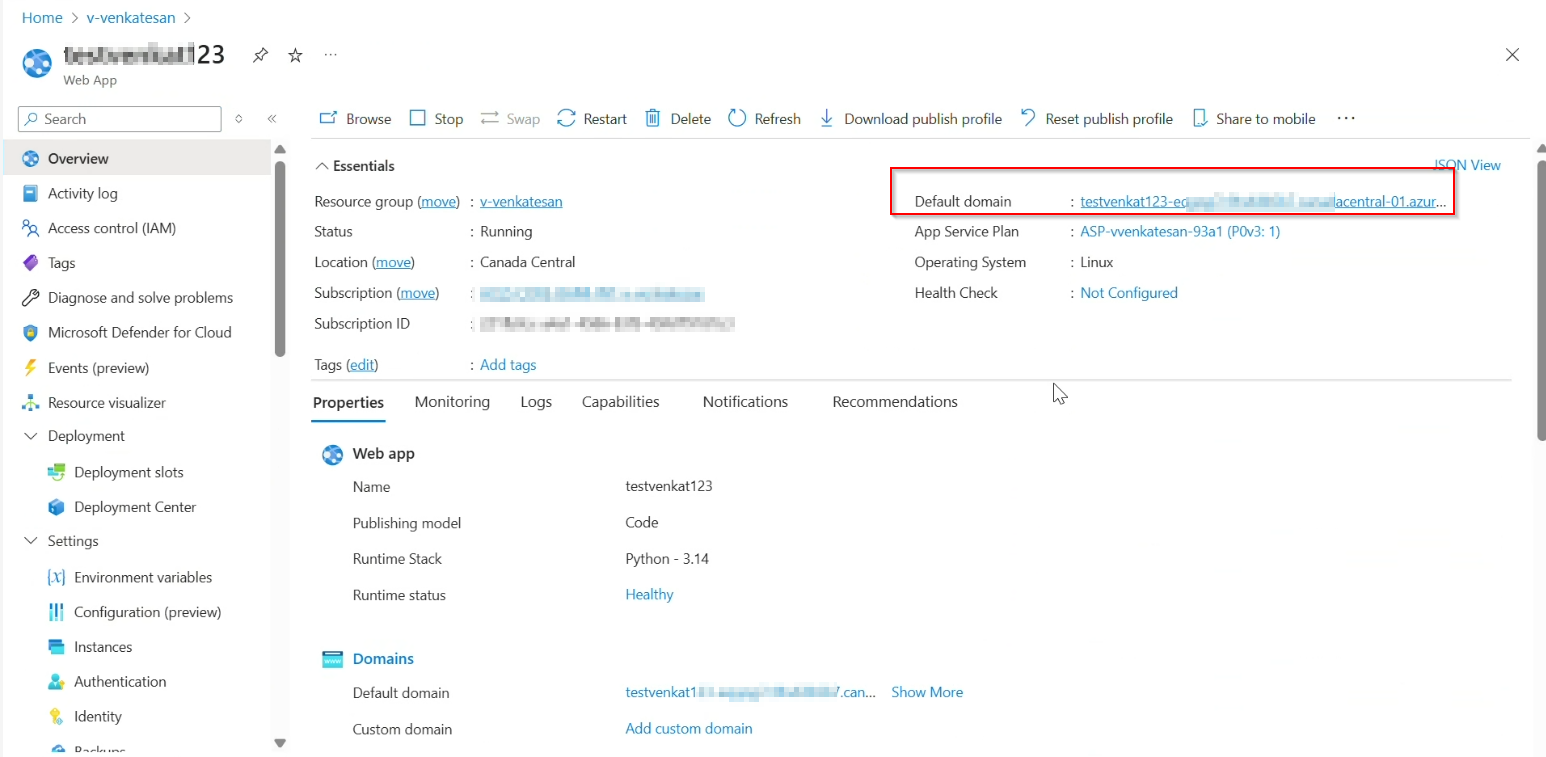Screen dimensions: 1546x757
Task: Collapse the Settings group in the sidebar
Action: tap(30, 541)
